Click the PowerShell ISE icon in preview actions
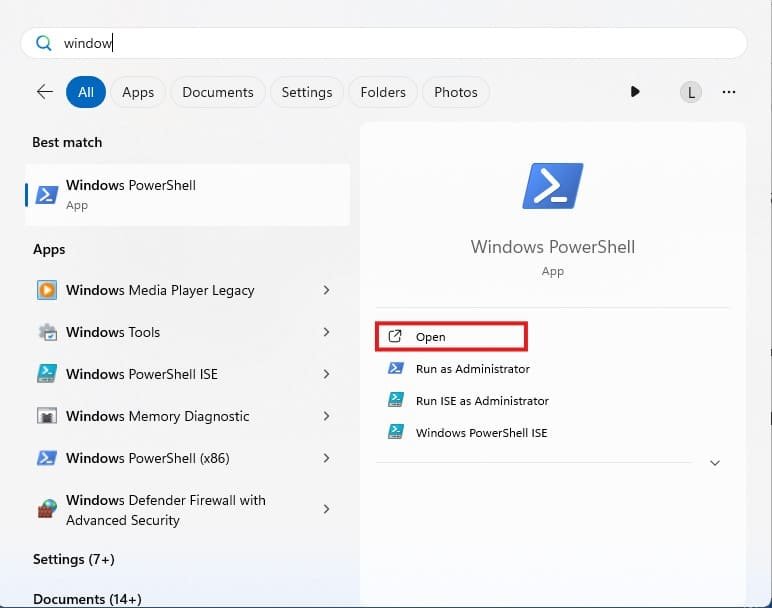Viewport: 772px width, 608px height. click(395, 432)
